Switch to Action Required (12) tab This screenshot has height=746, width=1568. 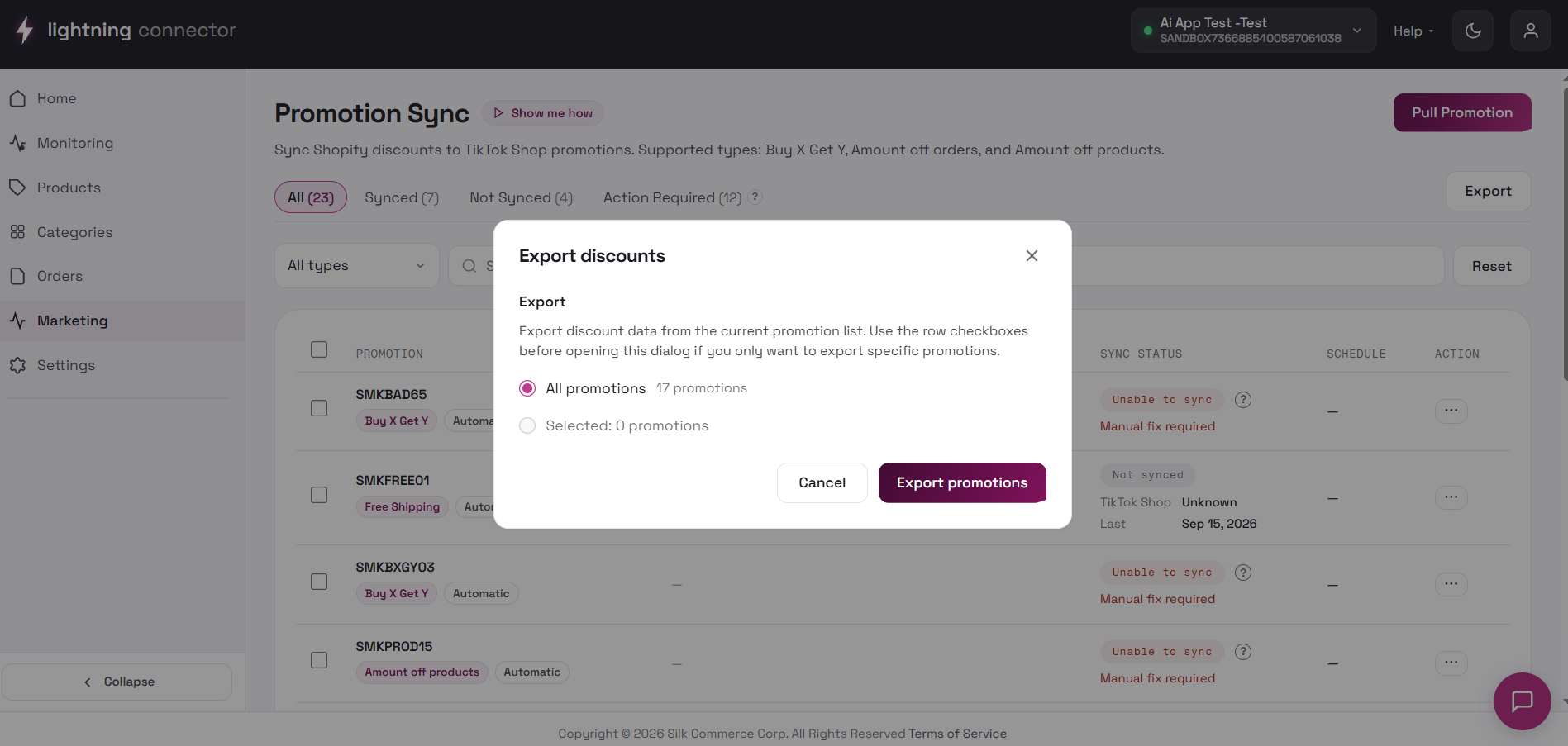[x=672, y=197]
